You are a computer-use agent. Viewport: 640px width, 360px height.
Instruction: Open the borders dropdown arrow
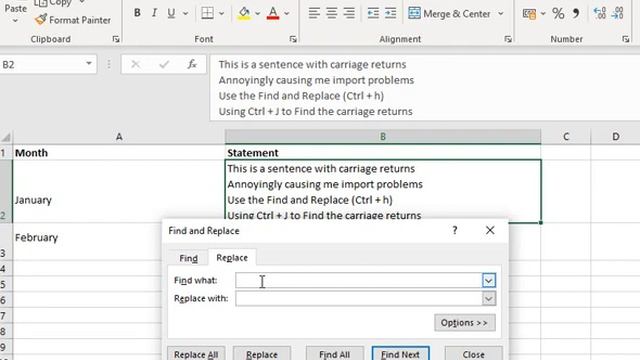point(222,13)
